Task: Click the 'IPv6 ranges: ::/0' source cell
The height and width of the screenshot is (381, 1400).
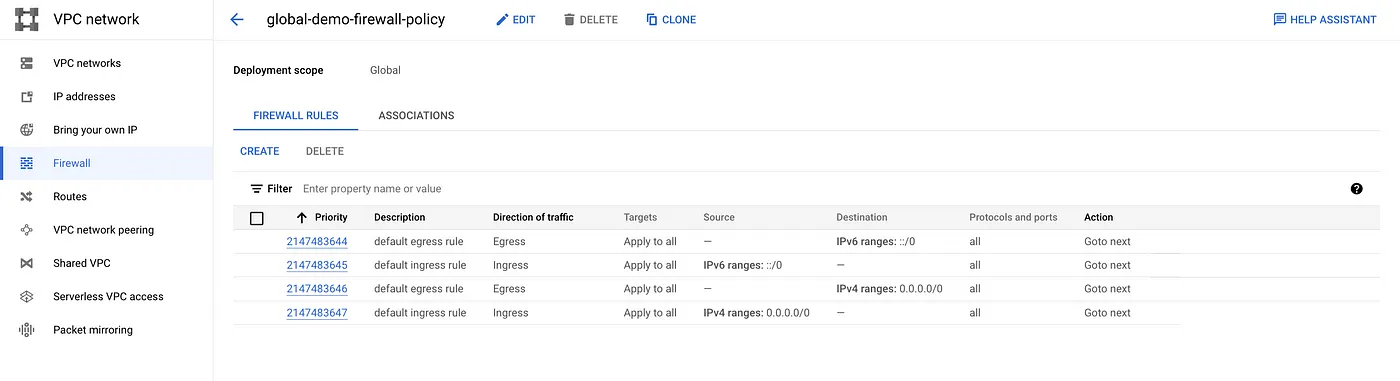Action: click(743, 266)
